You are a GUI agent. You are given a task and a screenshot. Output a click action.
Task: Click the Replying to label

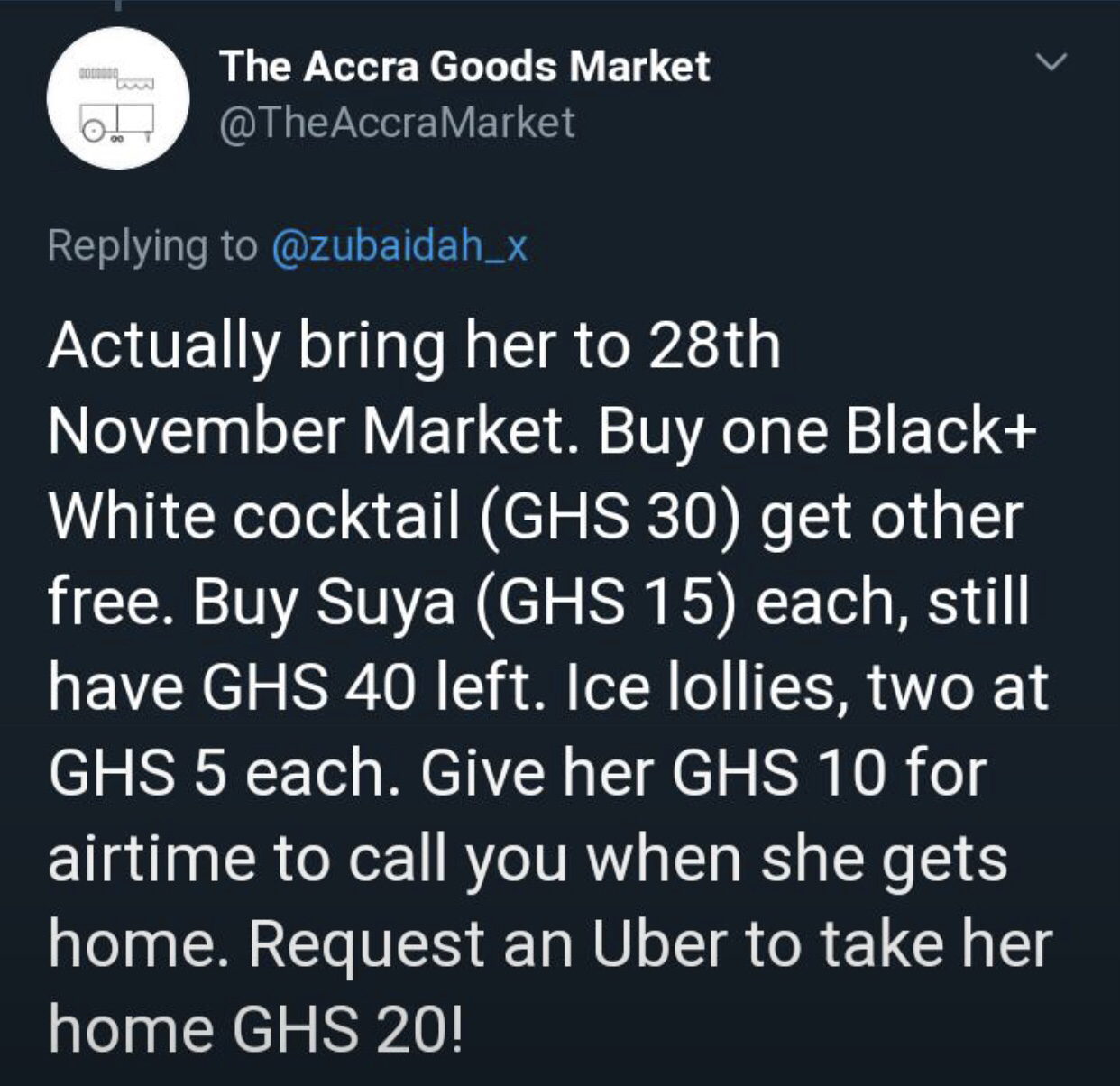152,247
